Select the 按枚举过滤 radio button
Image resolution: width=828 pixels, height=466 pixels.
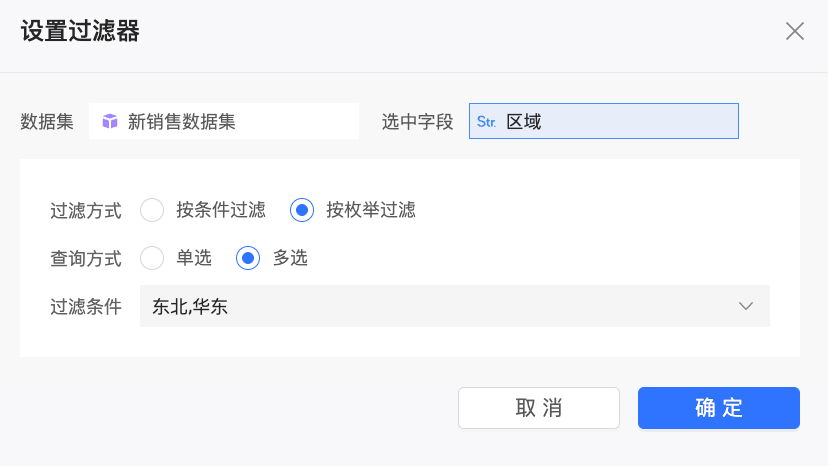(302, 210)
